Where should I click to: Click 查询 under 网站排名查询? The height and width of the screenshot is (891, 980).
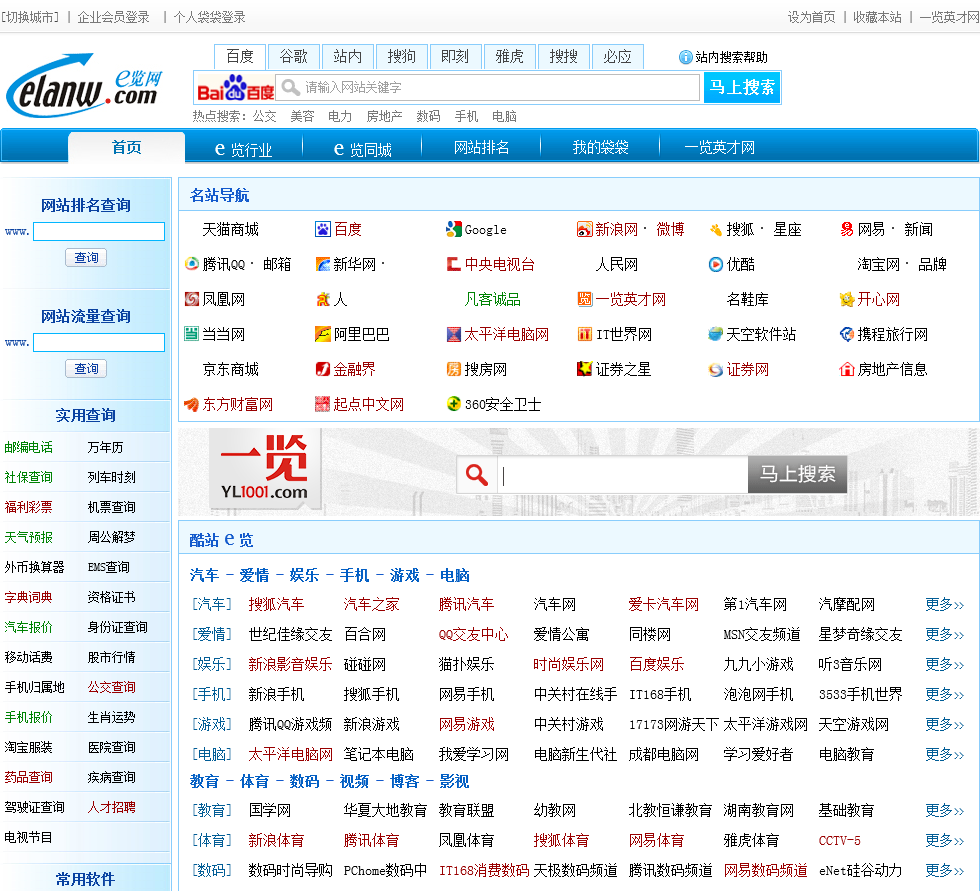(86, 257)
